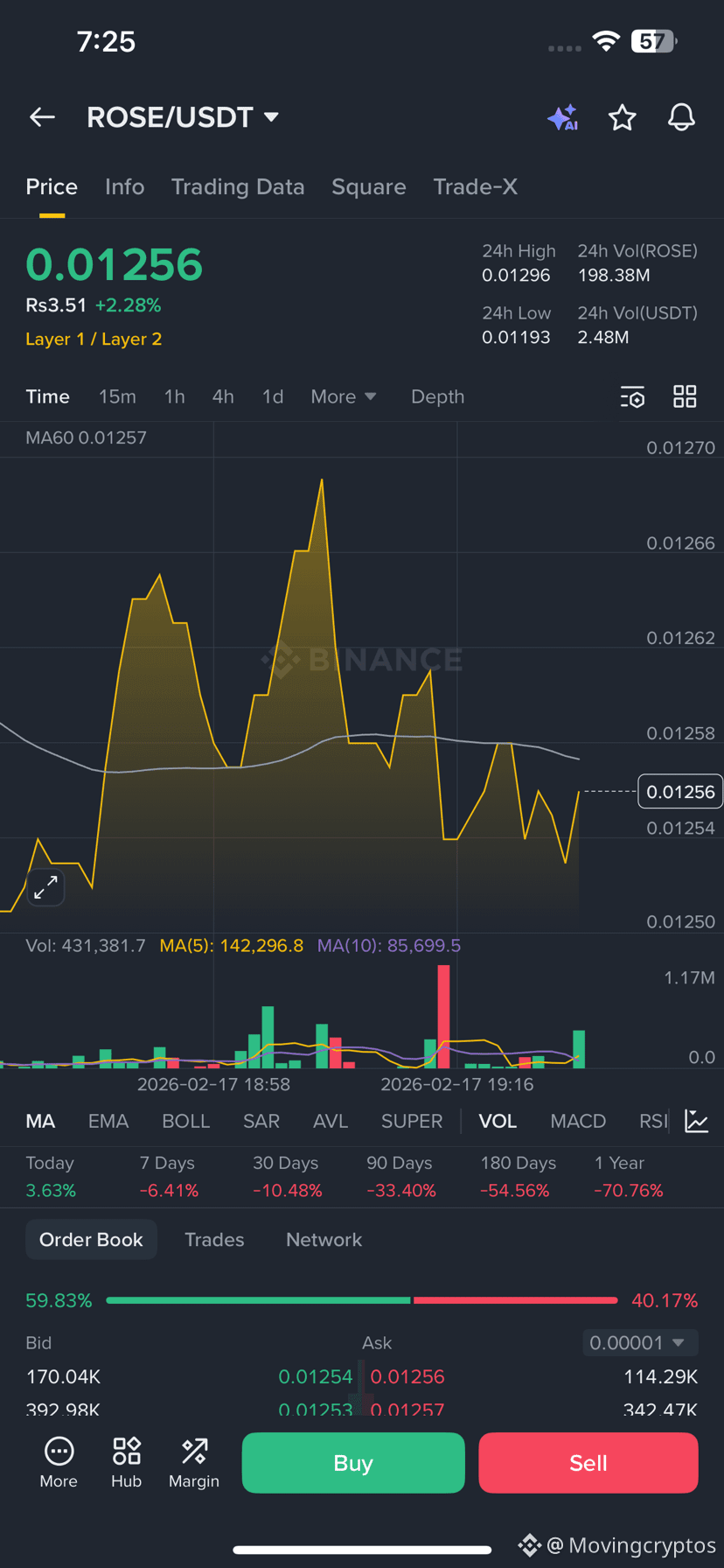Tap the bid/ask ratio bar
The height and width of the screenshot is (1568, 724).
tap(362, 1301)
